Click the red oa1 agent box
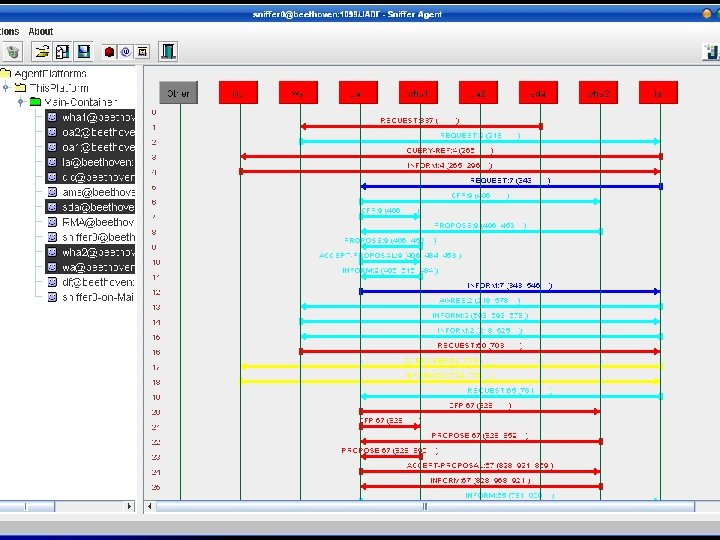 click(x=358, y=93)
